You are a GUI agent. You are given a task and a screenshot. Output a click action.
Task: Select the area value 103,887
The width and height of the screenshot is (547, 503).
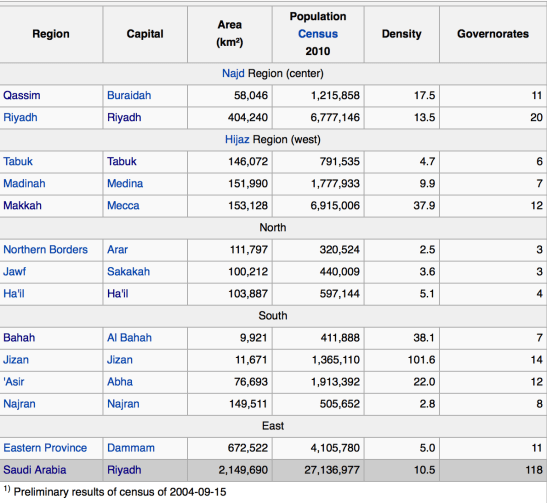click(248, 294)
